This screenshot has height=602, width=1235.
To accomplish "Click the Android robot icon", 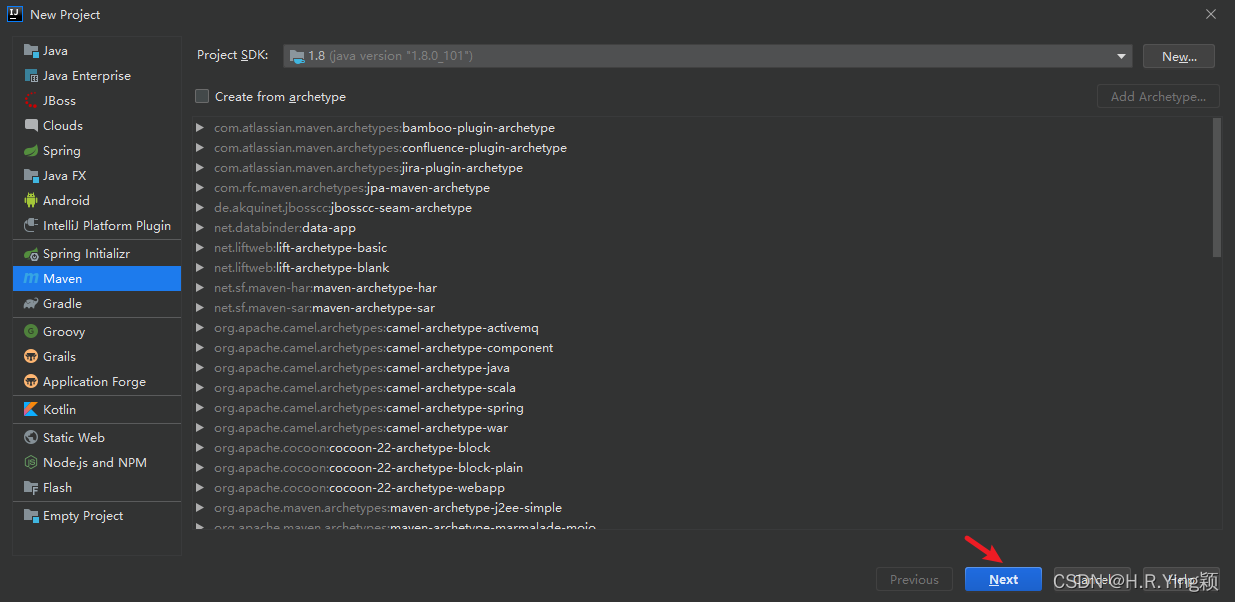I will click(31, 201).
